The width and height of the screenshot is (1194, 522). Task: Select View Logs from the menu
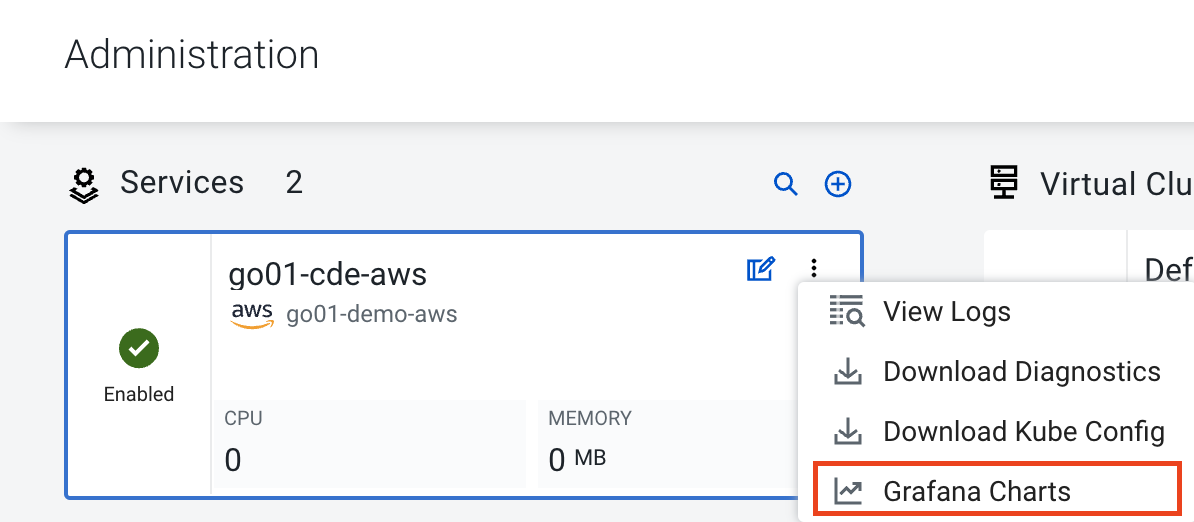pos(946,312)
